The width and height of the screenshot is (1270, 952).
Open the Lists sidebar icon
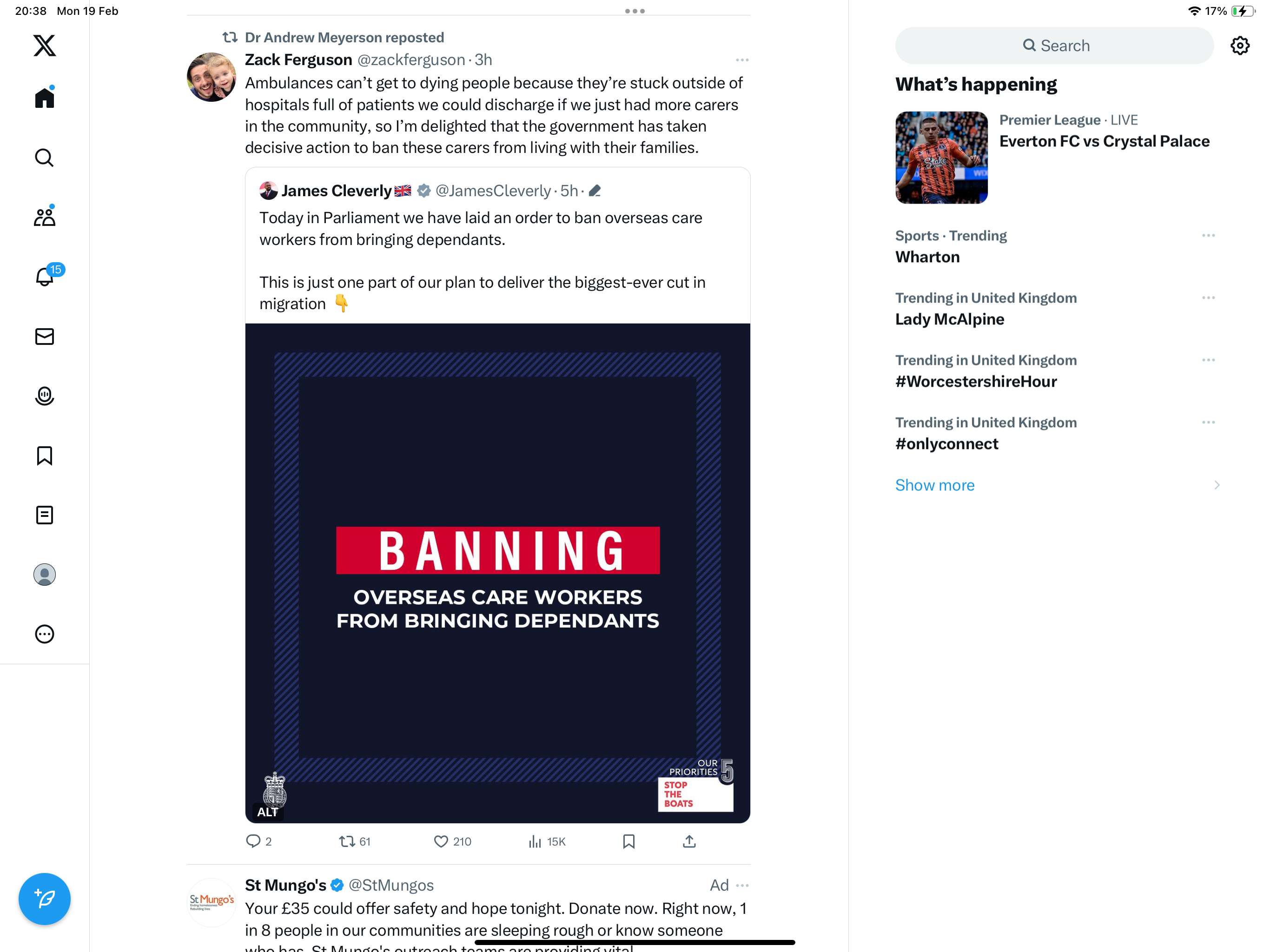click(x=45, y=515)
